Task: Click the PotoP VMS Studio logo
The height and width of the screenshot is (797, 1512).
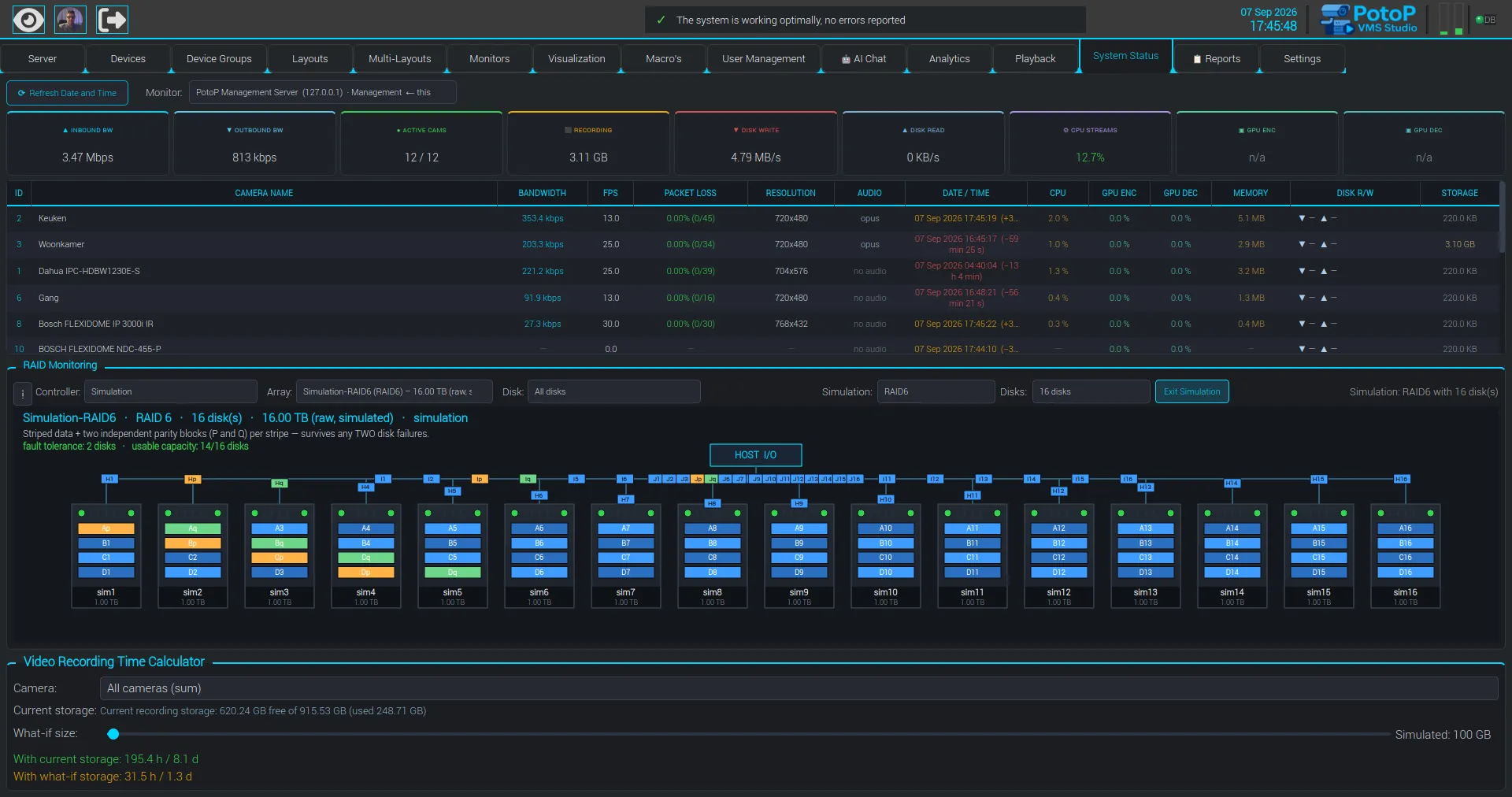Action: [x=1369, y=20]
